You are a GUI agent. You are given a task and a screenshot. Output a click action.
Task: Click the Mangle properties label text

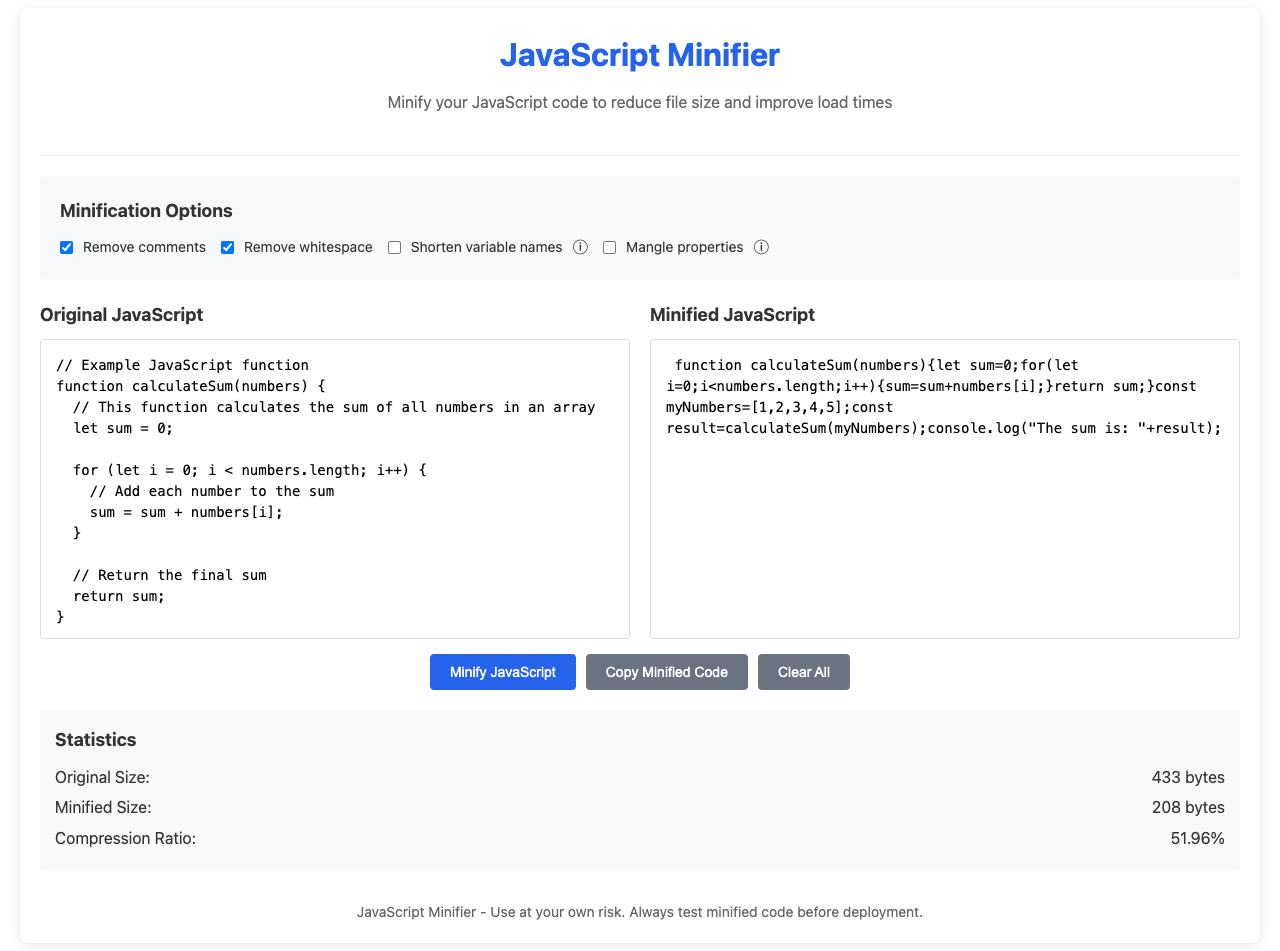684,247
